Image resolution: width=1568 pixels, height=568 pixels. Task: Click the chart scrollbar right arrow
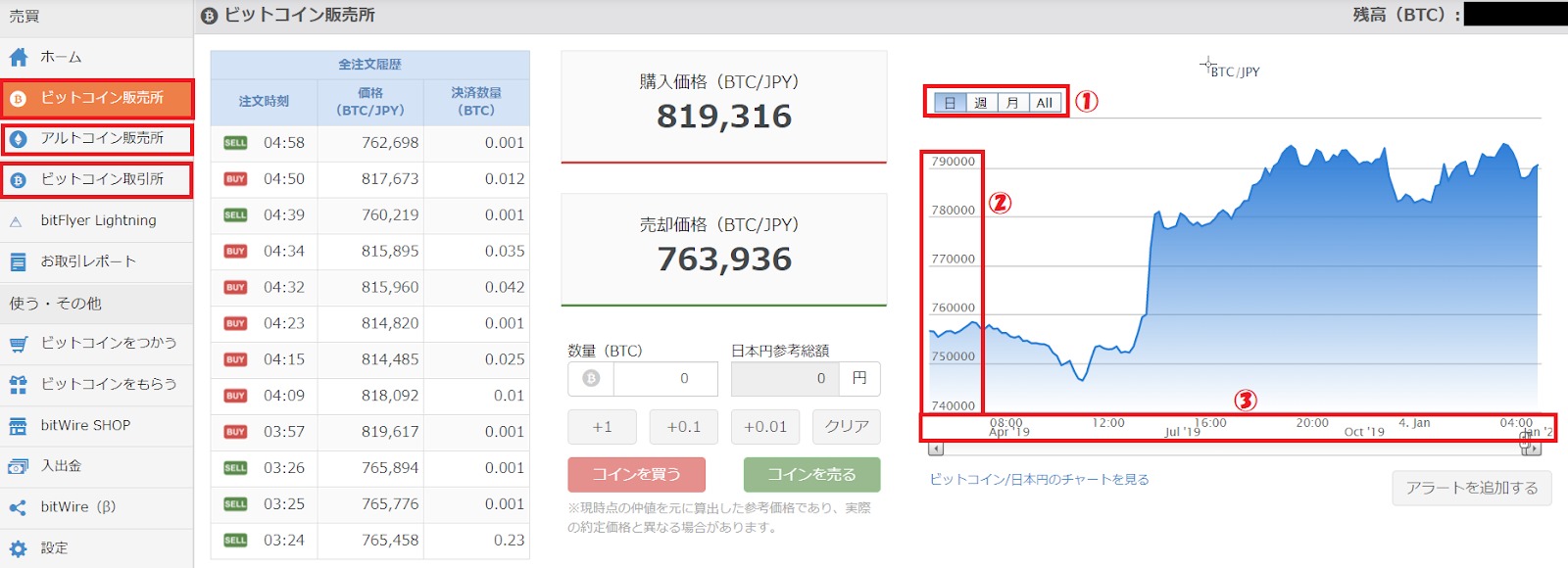coord(1534,449)
